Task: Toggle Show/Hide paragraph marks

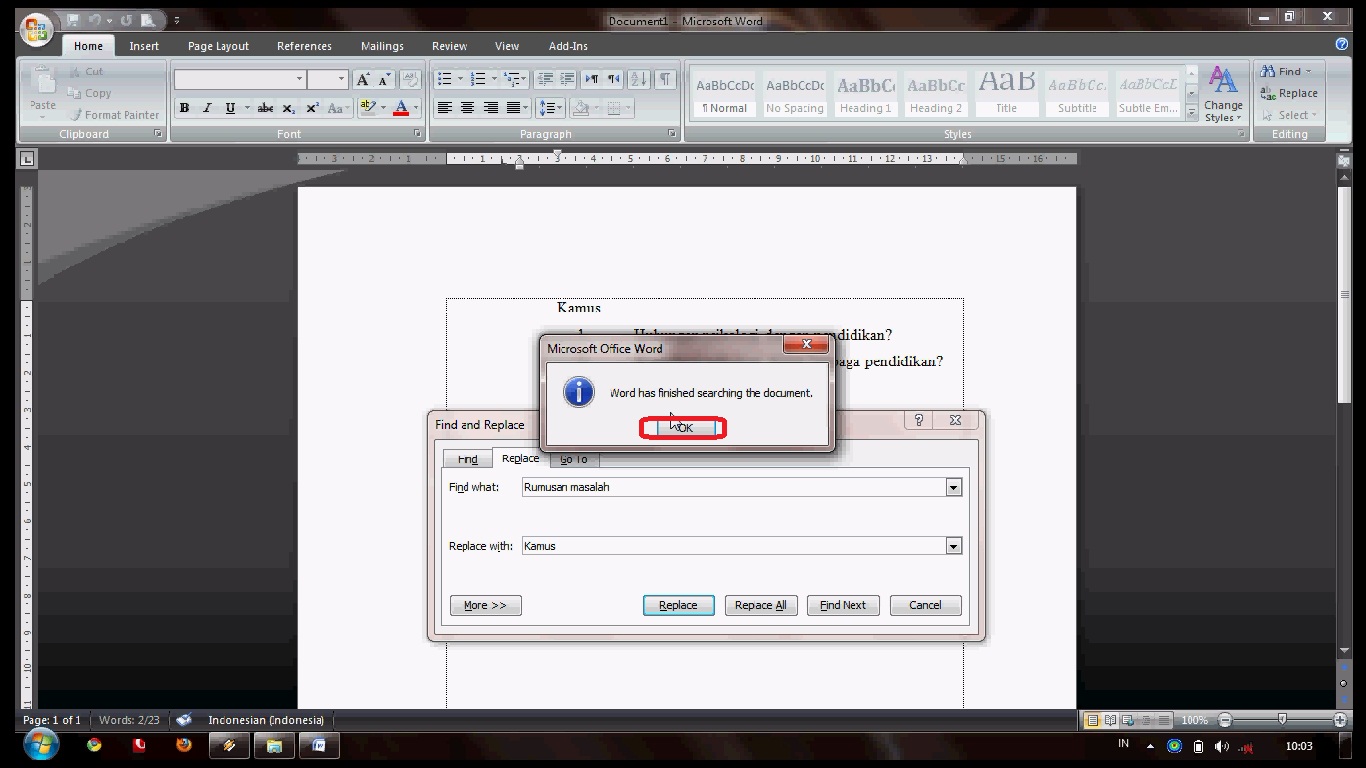Action: [x=664, y=79]
